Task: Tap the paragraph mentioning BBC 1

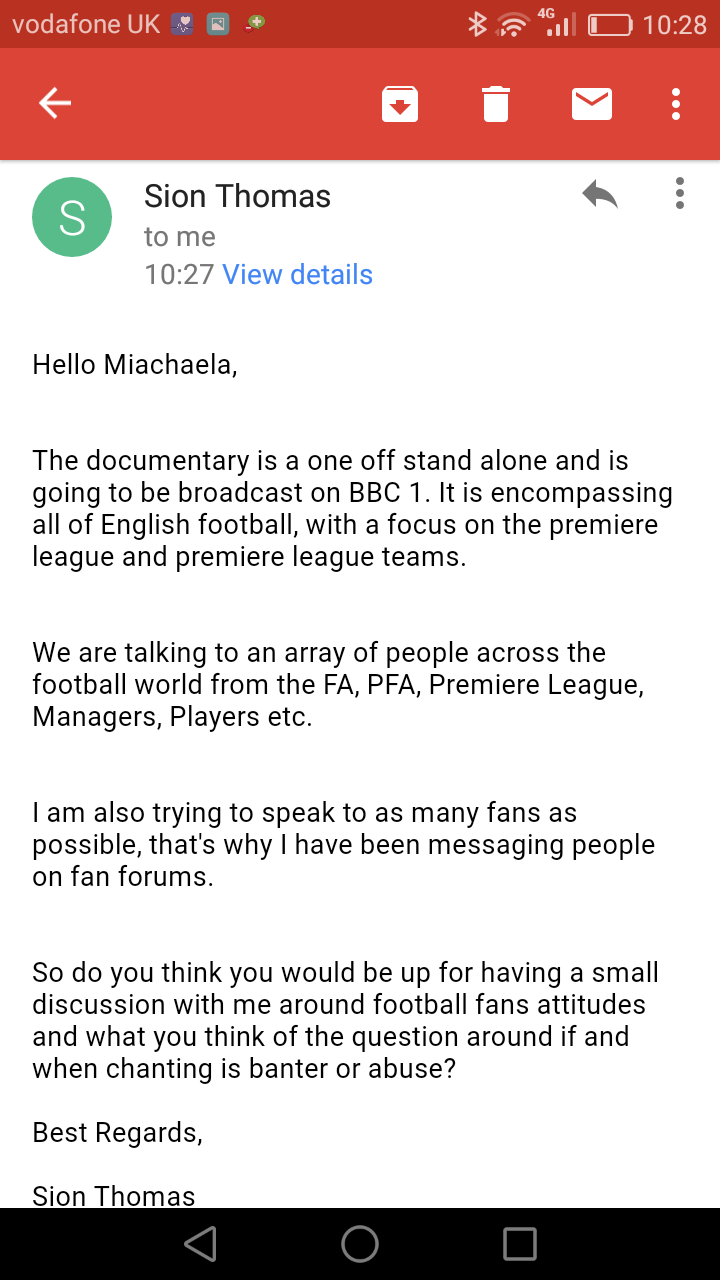Action: 352,508
